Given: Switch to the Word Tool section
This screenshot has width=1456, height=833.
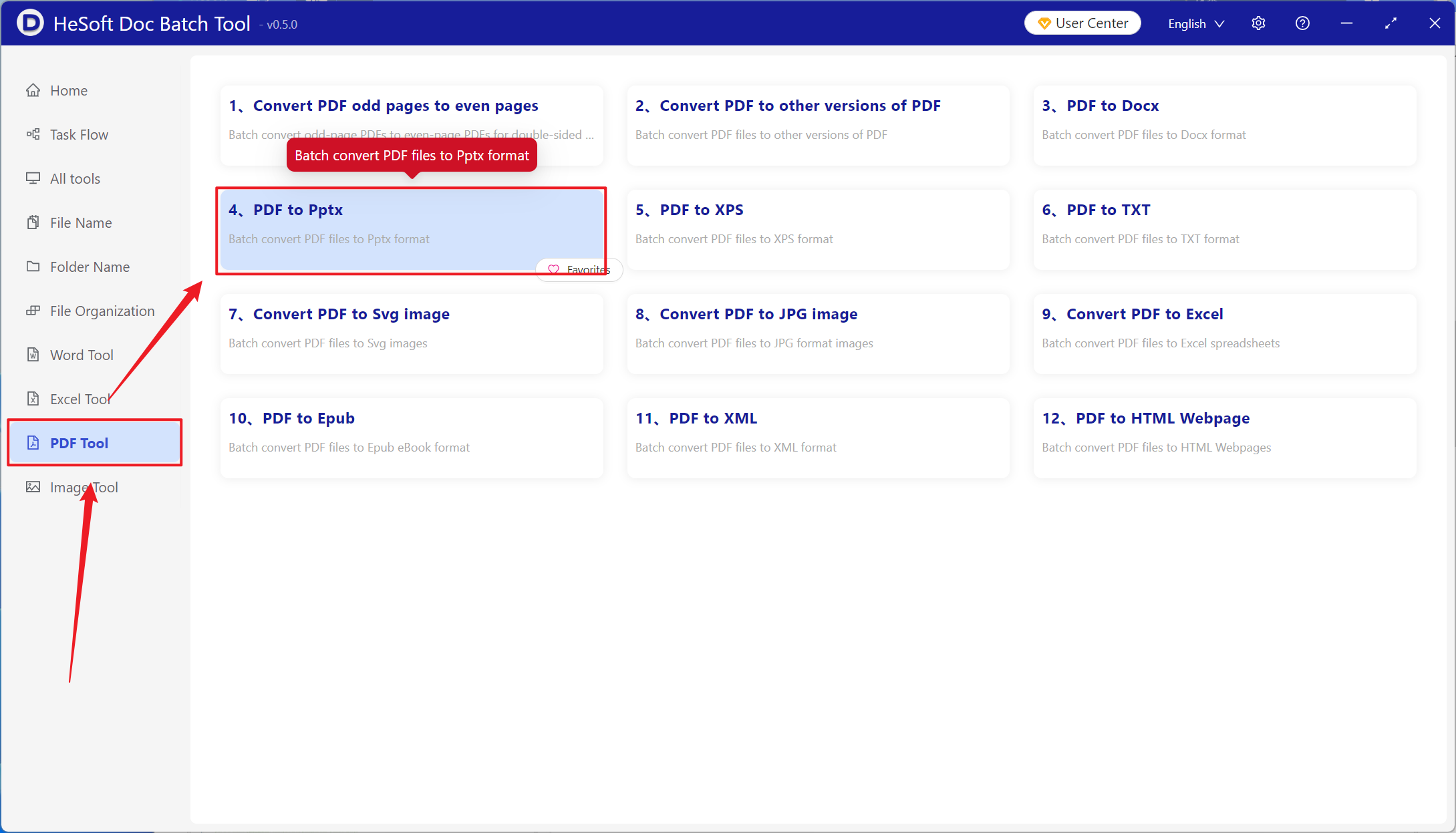Looking at the screenshot, I should point(94,355).
